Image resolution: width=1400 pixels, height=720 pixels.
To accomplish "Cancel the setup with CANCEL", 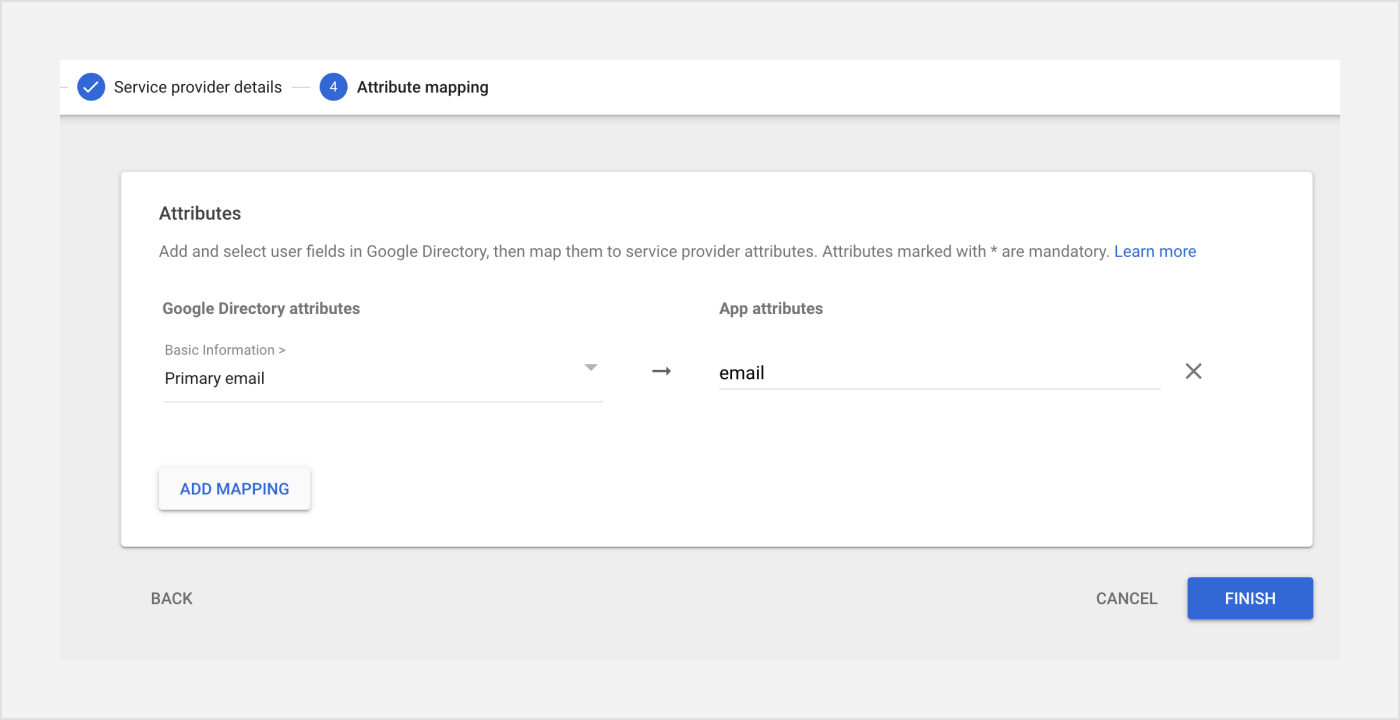I will (x=1126, y=598).
